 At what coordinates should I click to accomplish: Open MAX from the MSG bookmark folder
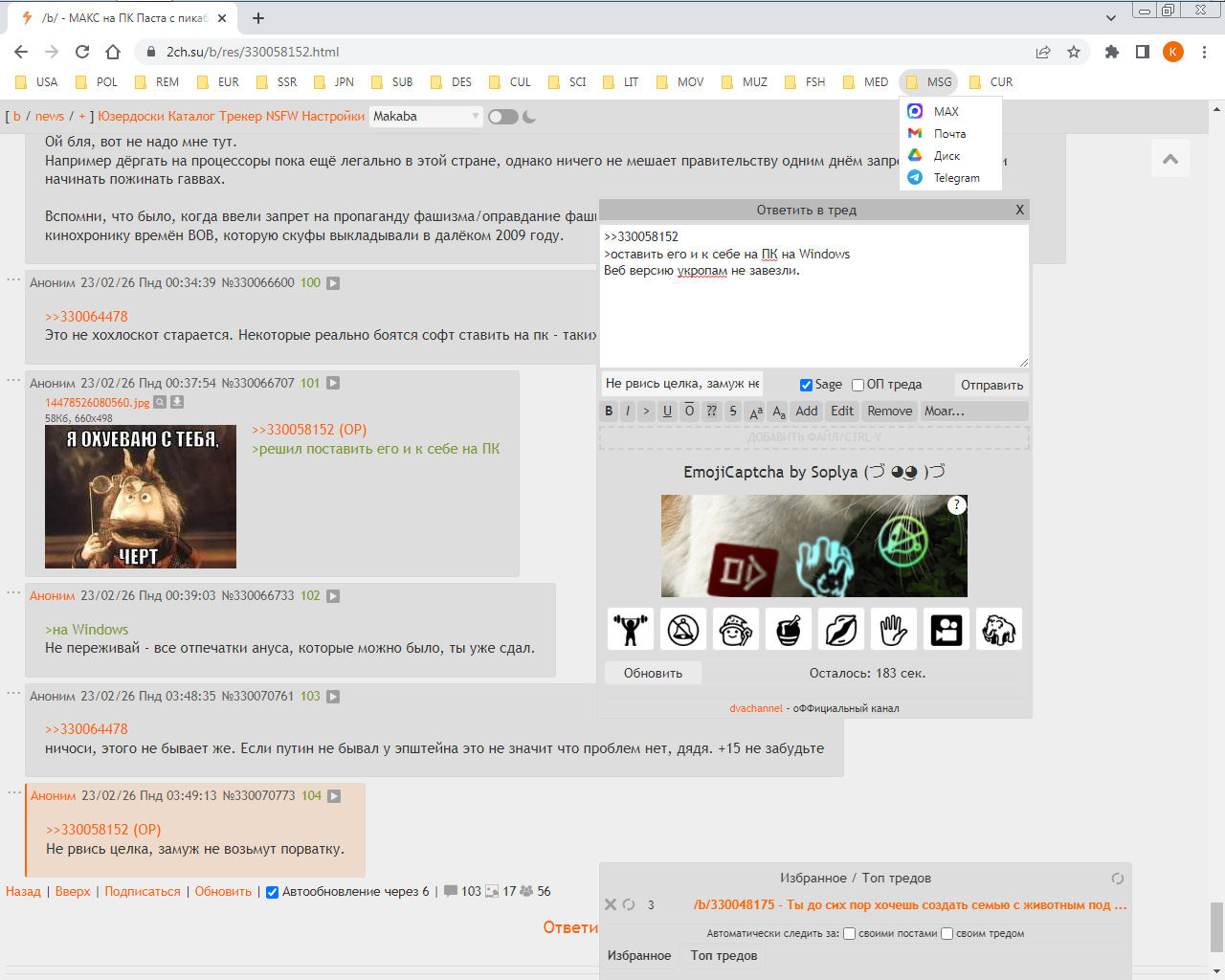pyautogui.click(x=950, y=112)
